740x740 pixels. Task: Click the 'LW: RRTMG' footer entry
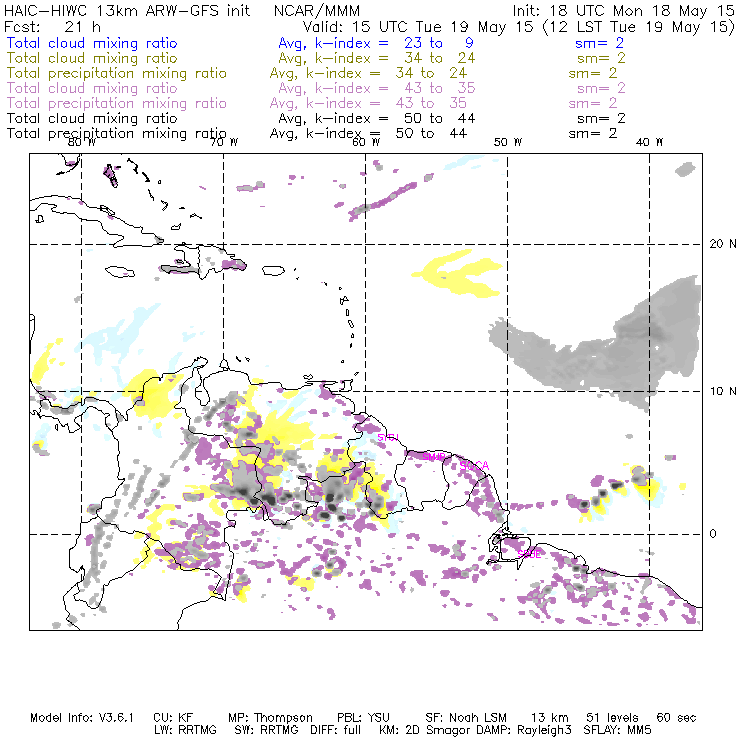(185, 730)
